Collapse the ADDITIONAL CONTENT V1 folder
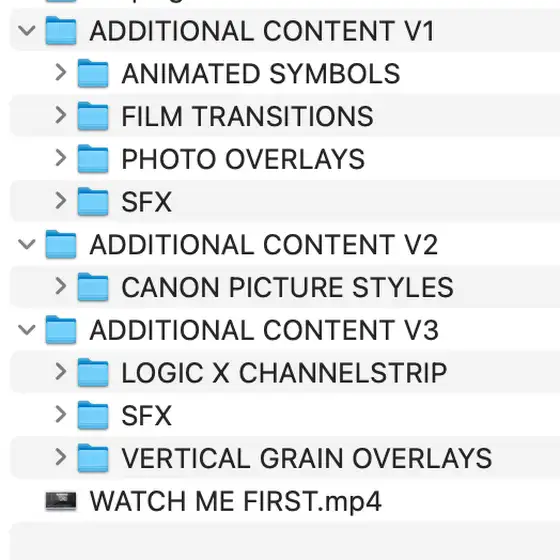The image size is (560, 560). click(27, 31)
